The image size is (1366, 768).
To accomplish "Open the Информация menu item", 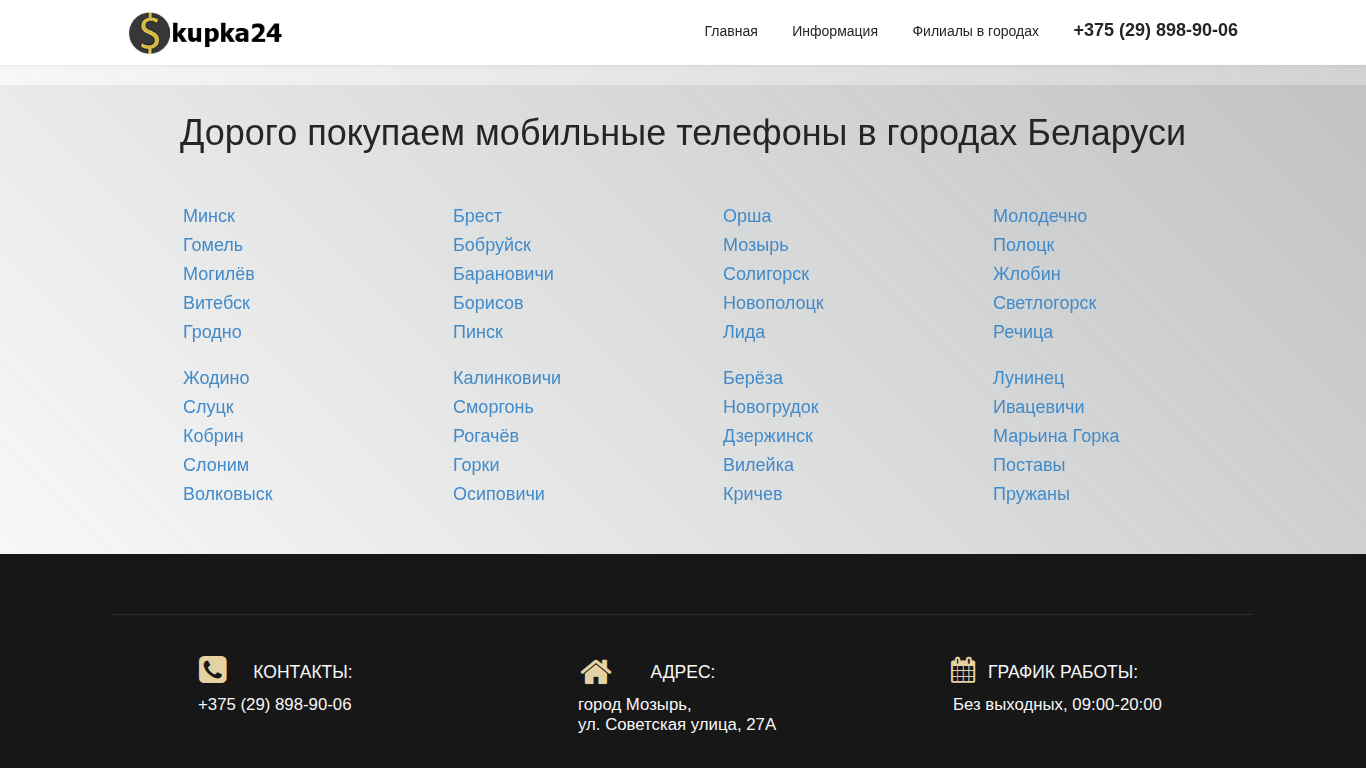I will 835,31.
